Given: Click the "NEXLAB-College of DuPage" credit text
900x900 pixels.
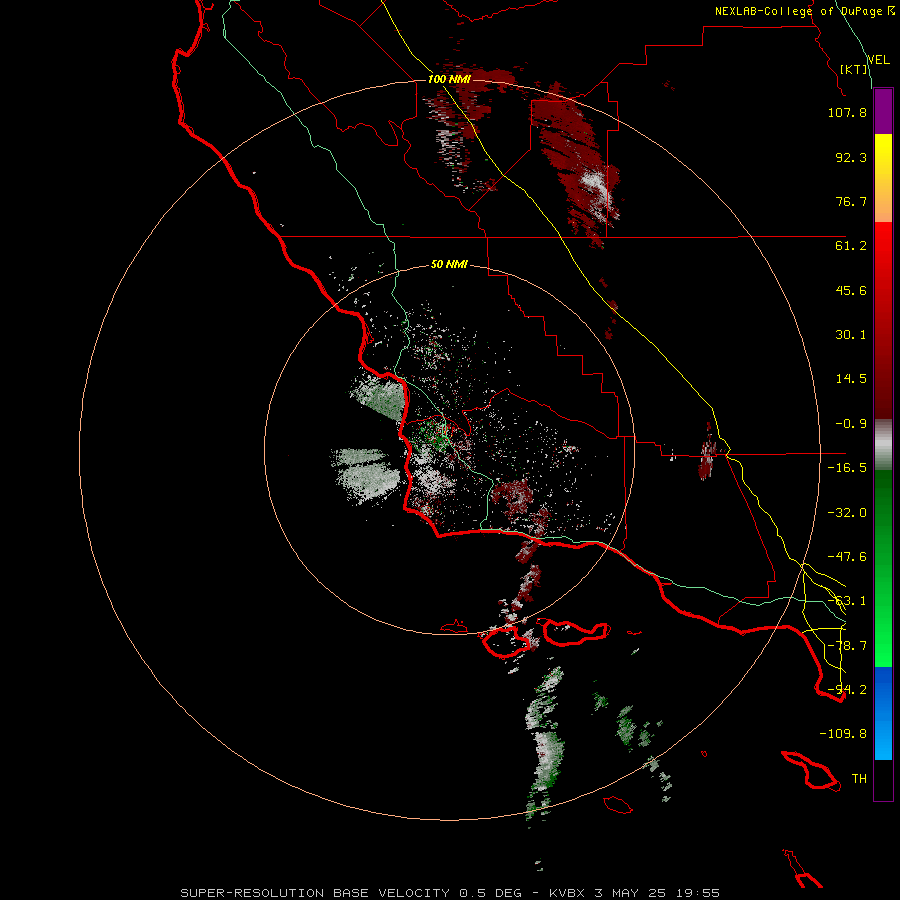Looking at the screenshot, I should pos(798,11).
